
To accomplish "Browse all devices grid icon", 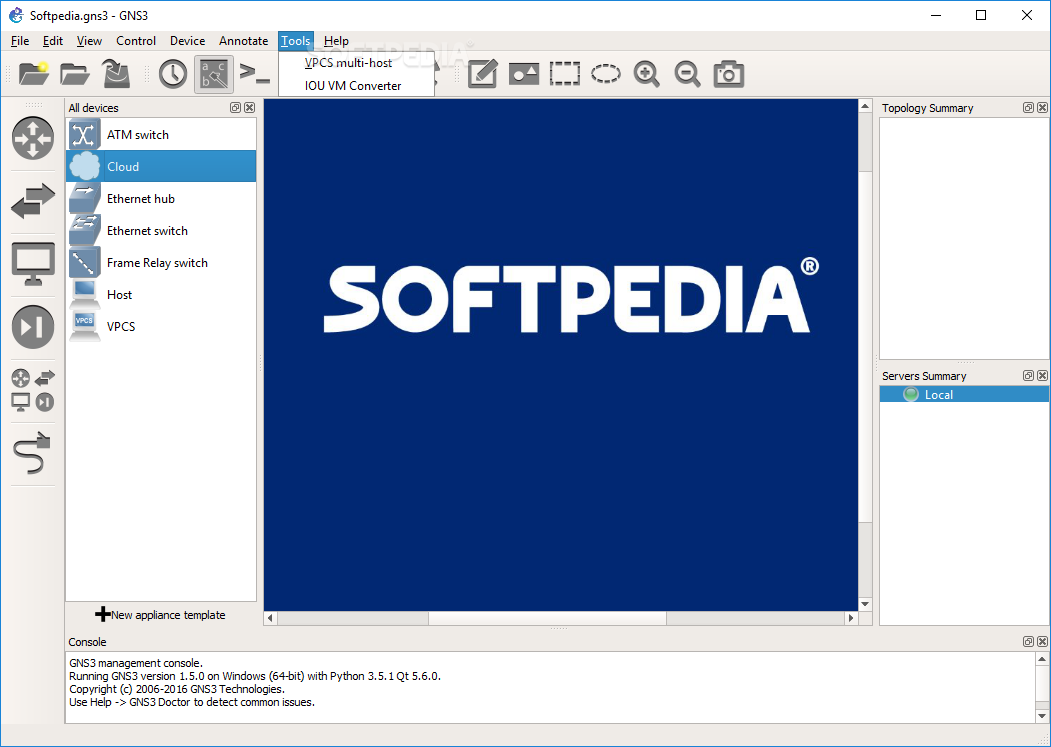I will [33, 390].
